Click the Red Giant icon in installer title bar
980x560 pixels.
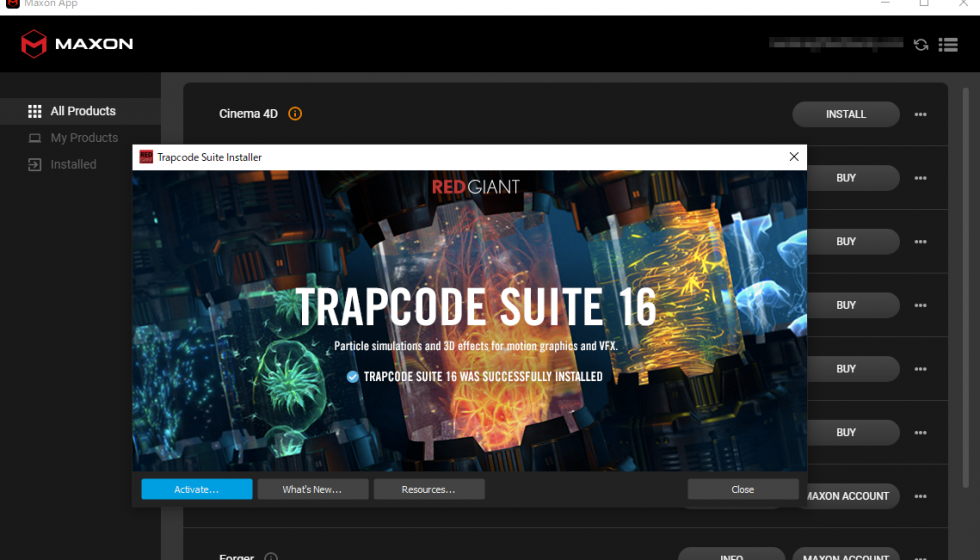(x=146, y=157)
